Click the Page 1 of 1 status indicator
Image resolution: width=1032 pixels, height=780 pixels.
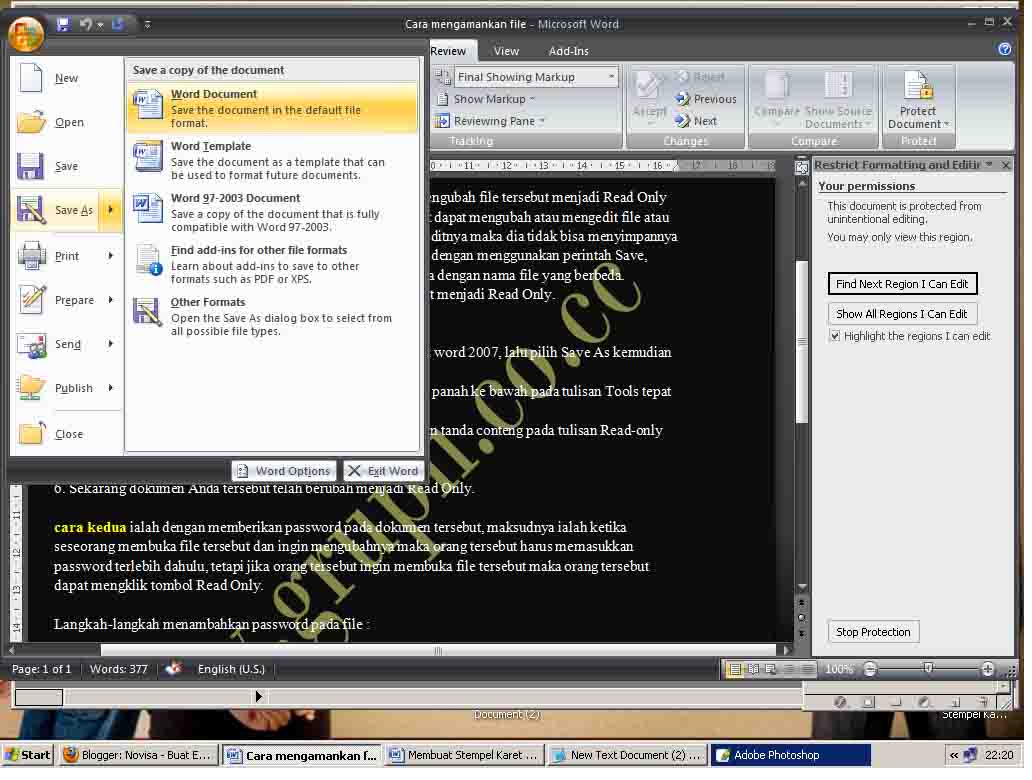(41, 669)
